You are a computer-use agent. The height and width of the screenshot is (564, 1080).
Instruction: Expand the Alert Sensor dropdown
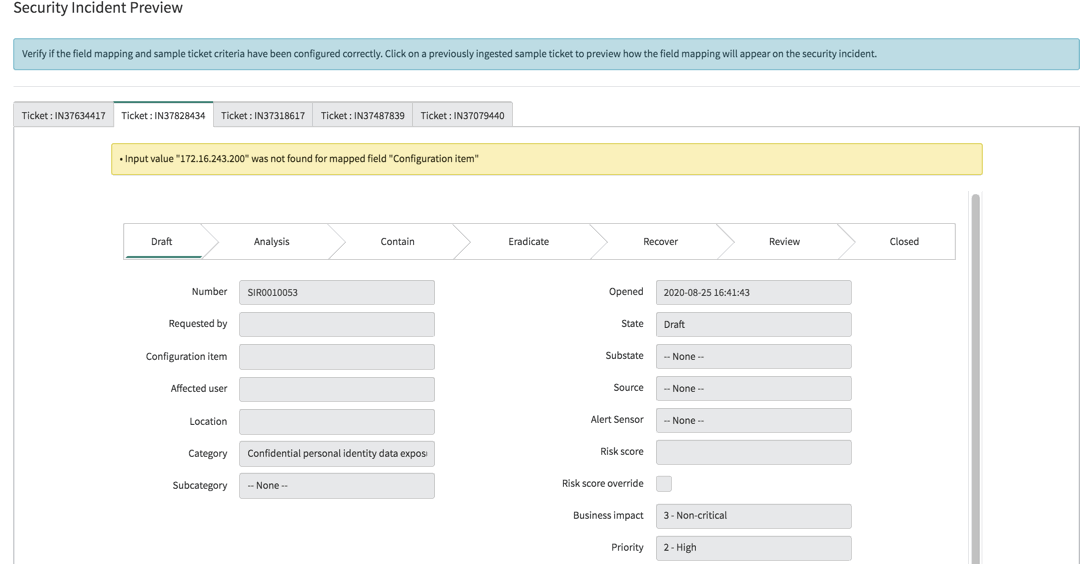(x=754, y=420)
